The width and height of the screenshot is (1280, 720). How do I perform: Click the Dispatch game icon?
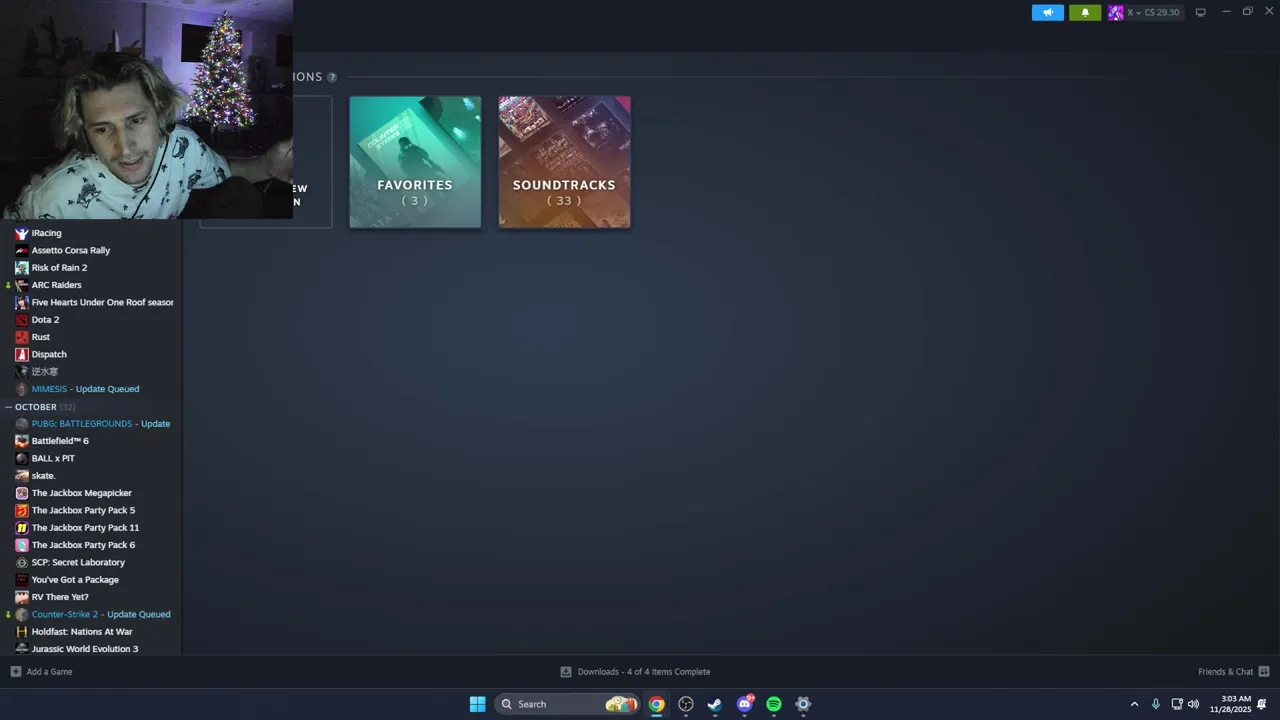(22, 354)
